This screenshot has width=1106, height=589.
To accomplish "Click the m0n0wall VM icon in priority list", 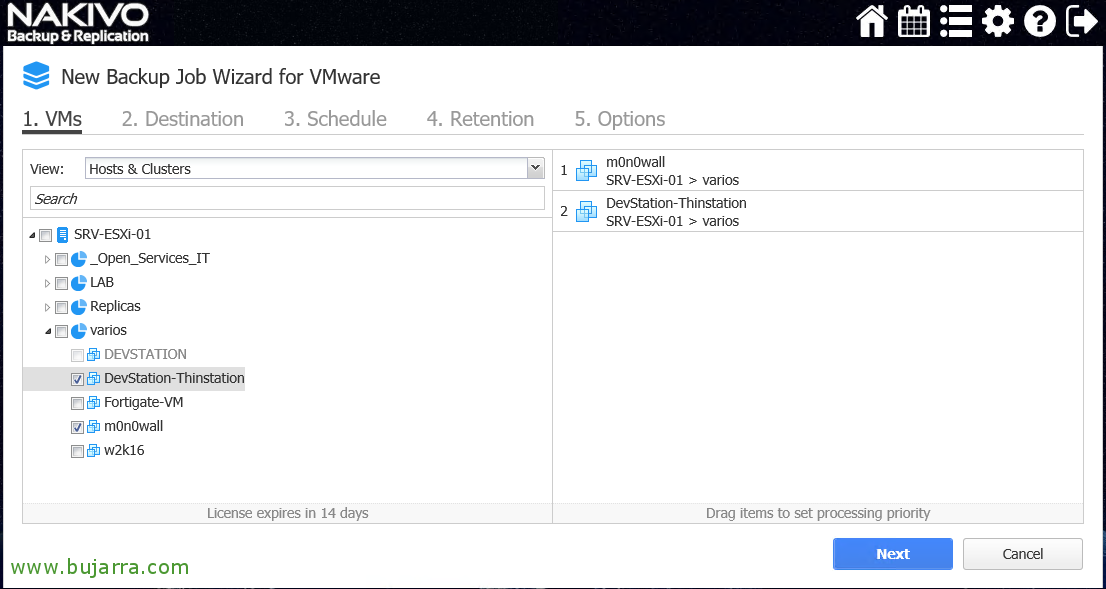I will click(586, 171).
